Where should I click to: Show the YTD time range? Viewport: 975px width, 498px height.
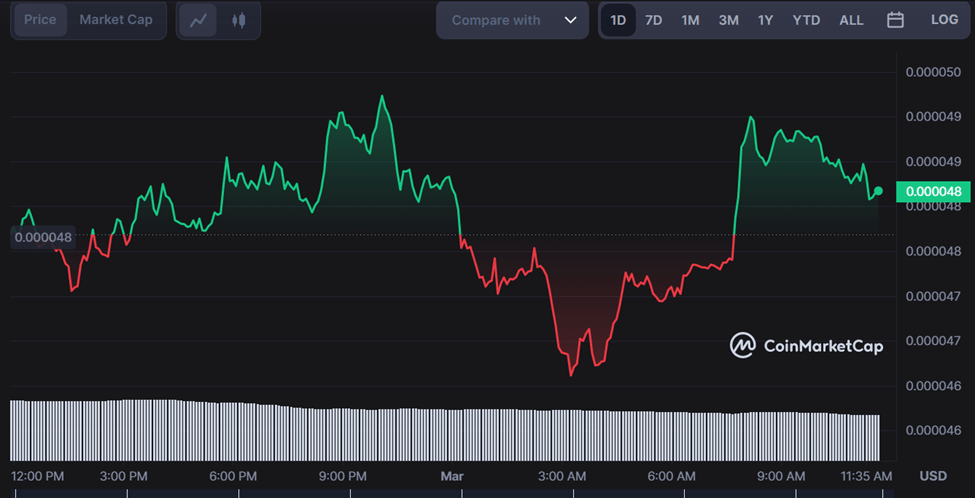click(806, 20)
